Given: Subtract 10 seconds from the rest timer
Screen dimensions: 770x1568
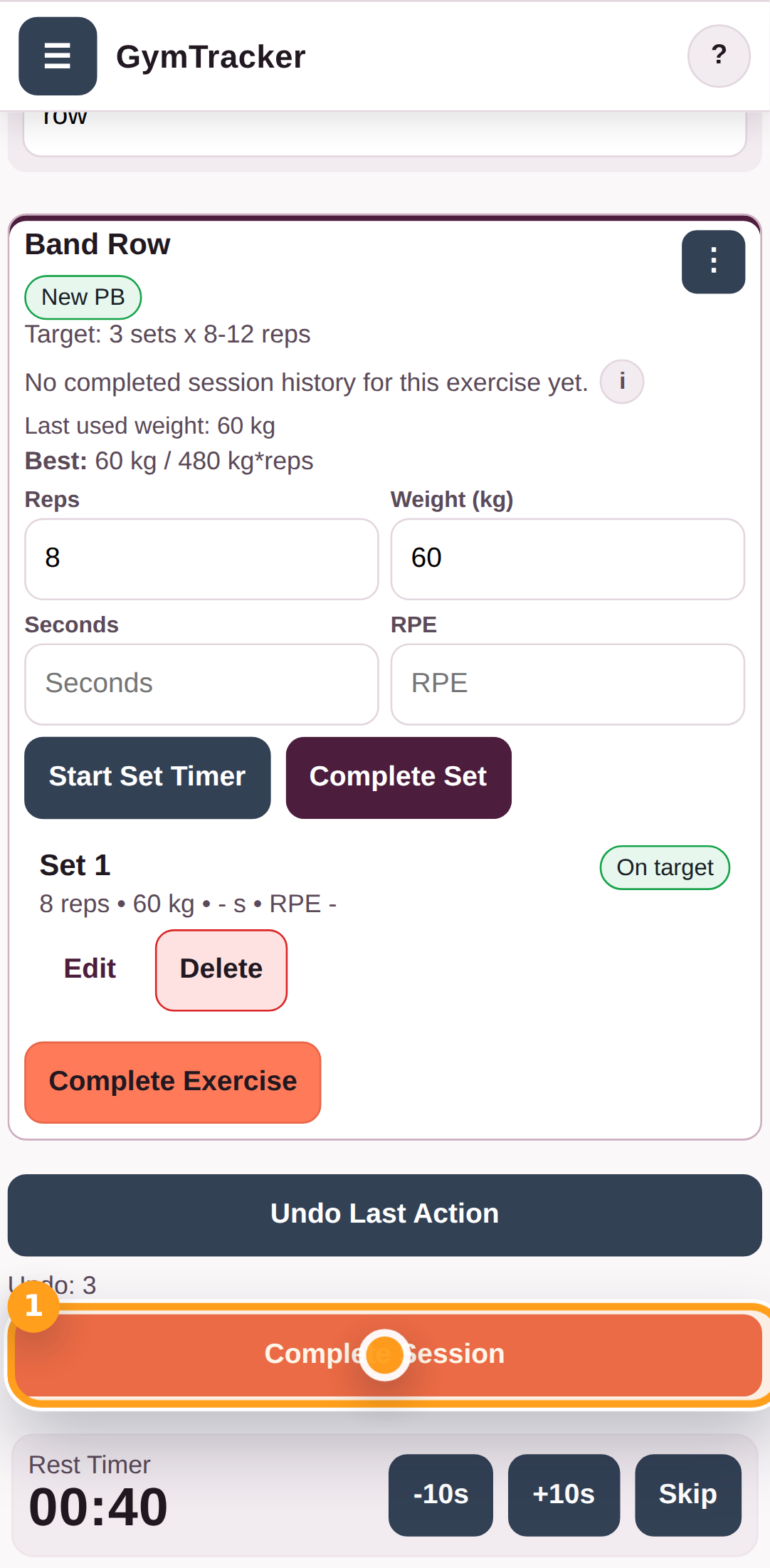Looking at the screenshot, I should 440,1495.
